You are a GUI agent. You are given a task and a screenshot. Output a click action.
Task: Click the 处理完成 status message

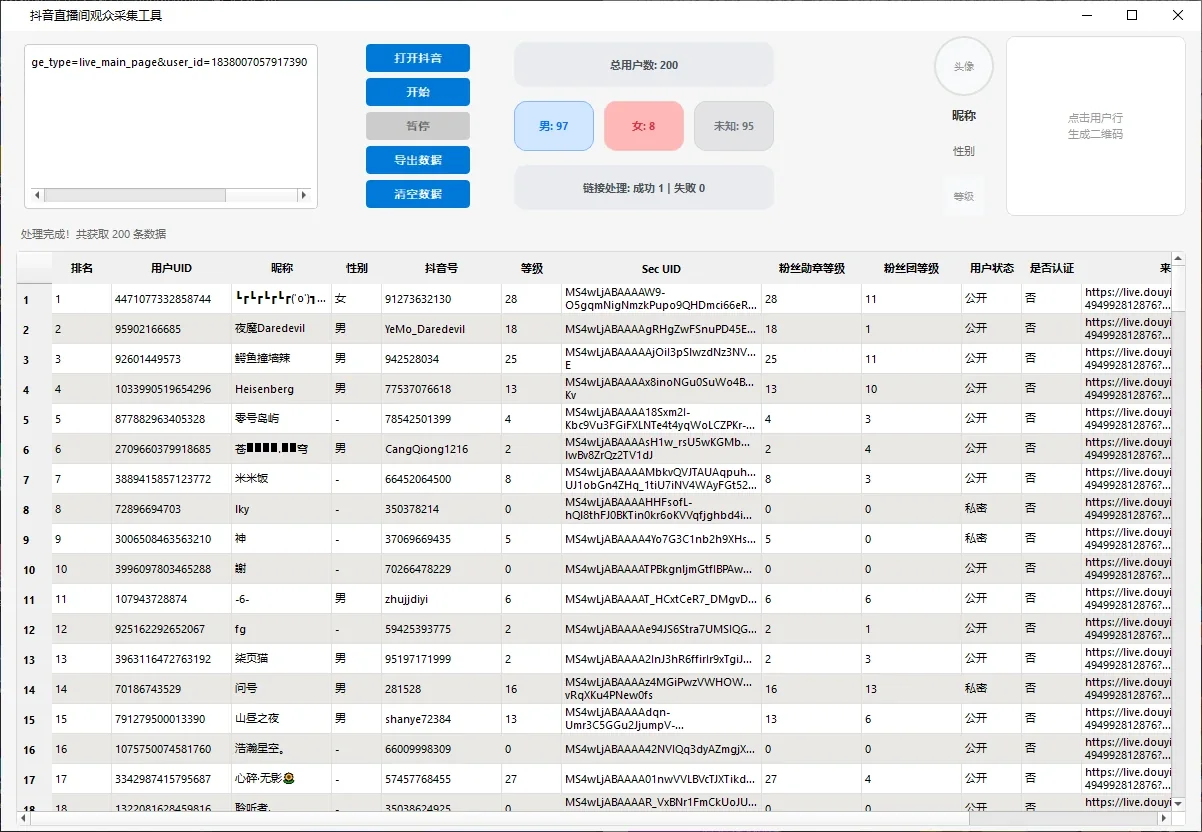(94, 234)
